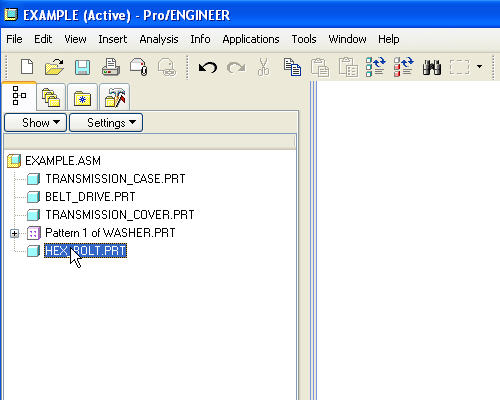Switch to the Favorites tab
The width and height of the screenshot is (500, 400).
[82, 97]
